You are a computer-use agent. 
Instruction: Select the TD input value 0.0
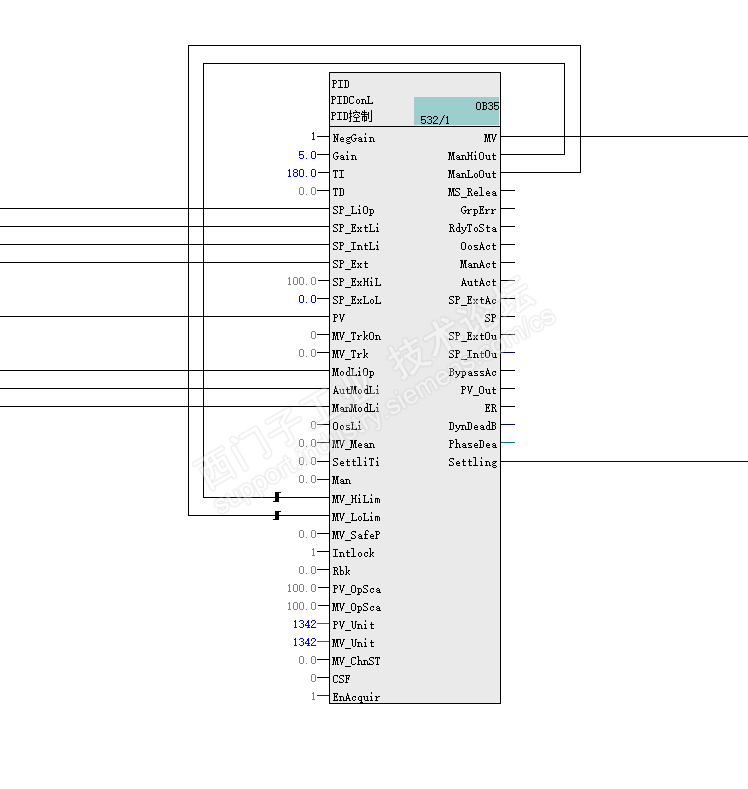(307, 191)
